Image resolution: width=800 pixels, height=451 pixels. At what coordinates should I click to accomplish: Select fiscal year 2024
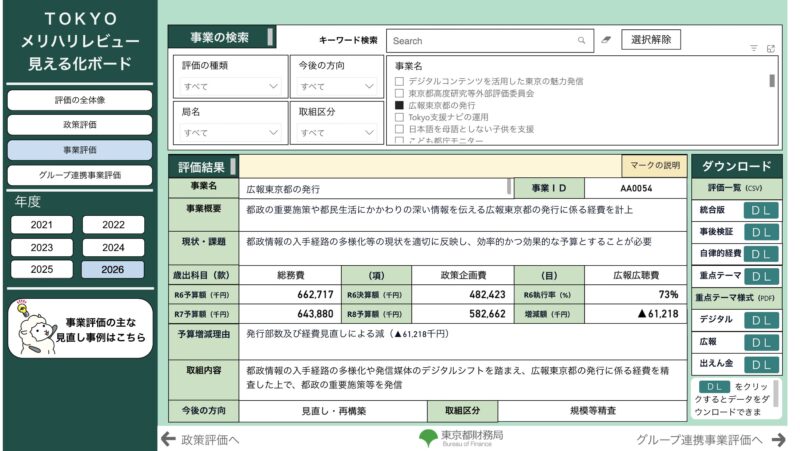113,247
